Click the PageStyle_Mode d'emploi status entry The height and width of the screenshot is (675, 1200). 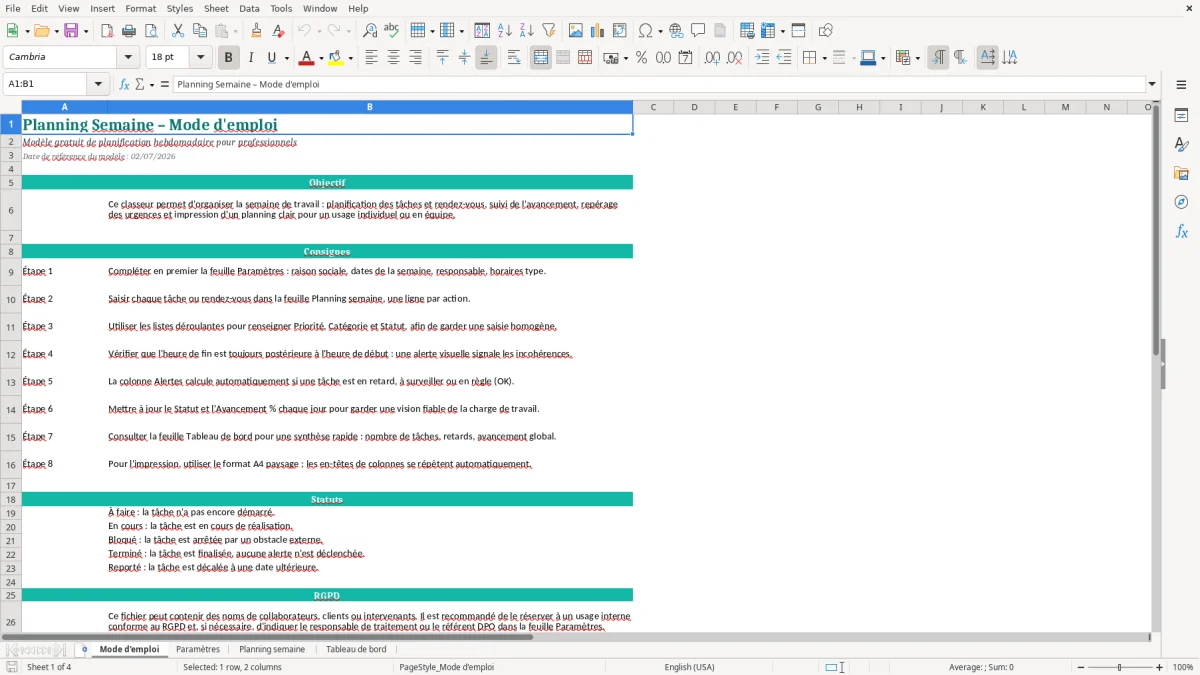pyautogui.click(x=446, y=667)
